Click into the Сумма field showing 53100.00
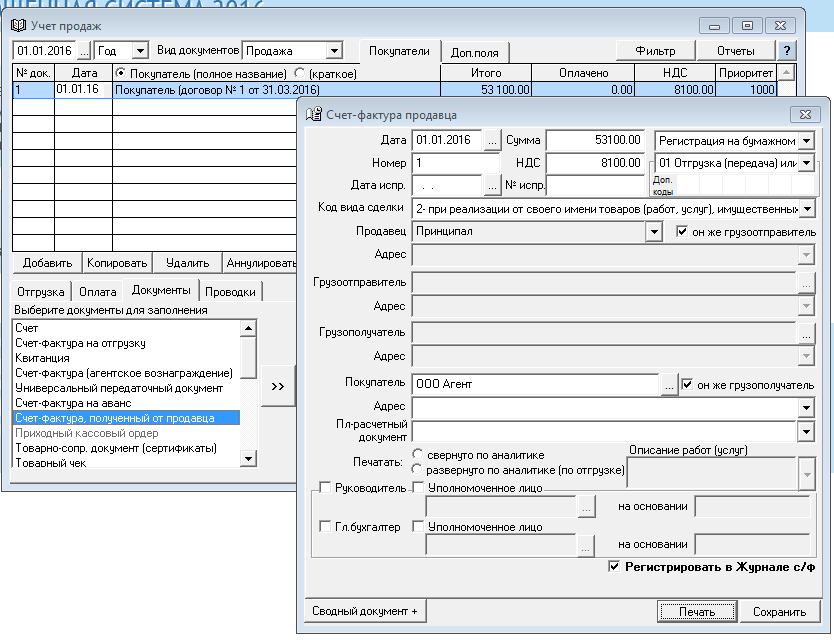 tap(595, 140)
